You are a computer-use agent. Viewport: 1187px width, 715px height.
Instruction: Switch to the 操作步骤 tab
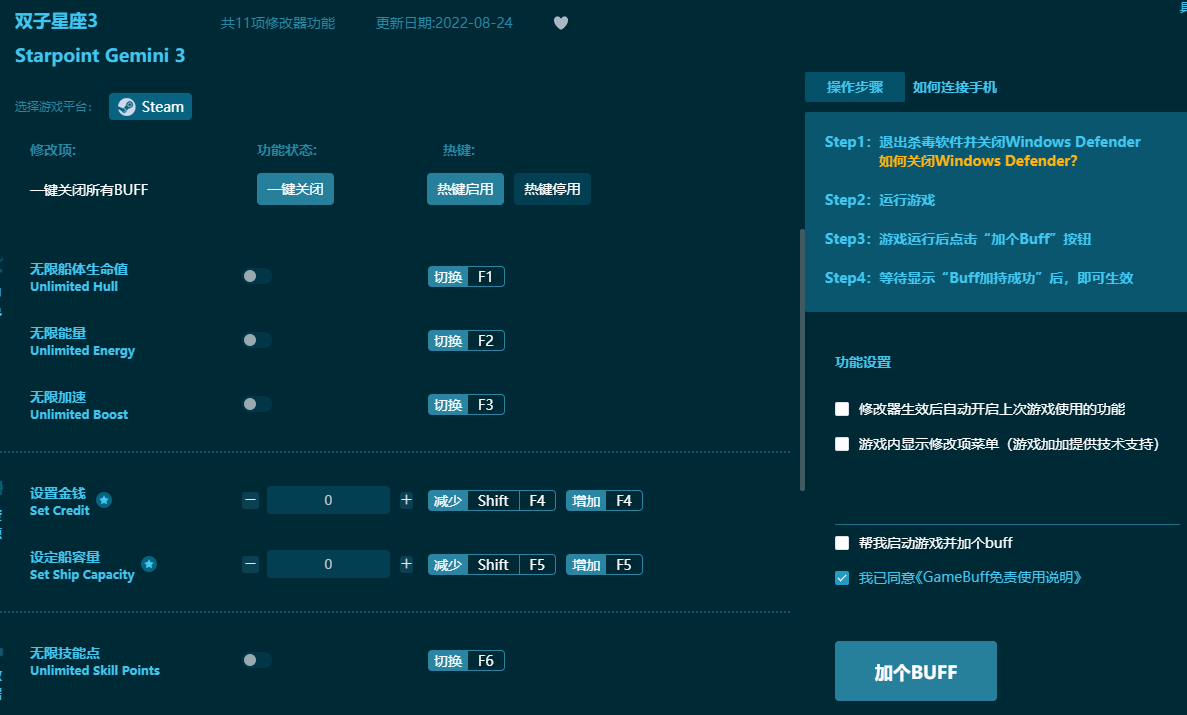(x=855, y=87)
